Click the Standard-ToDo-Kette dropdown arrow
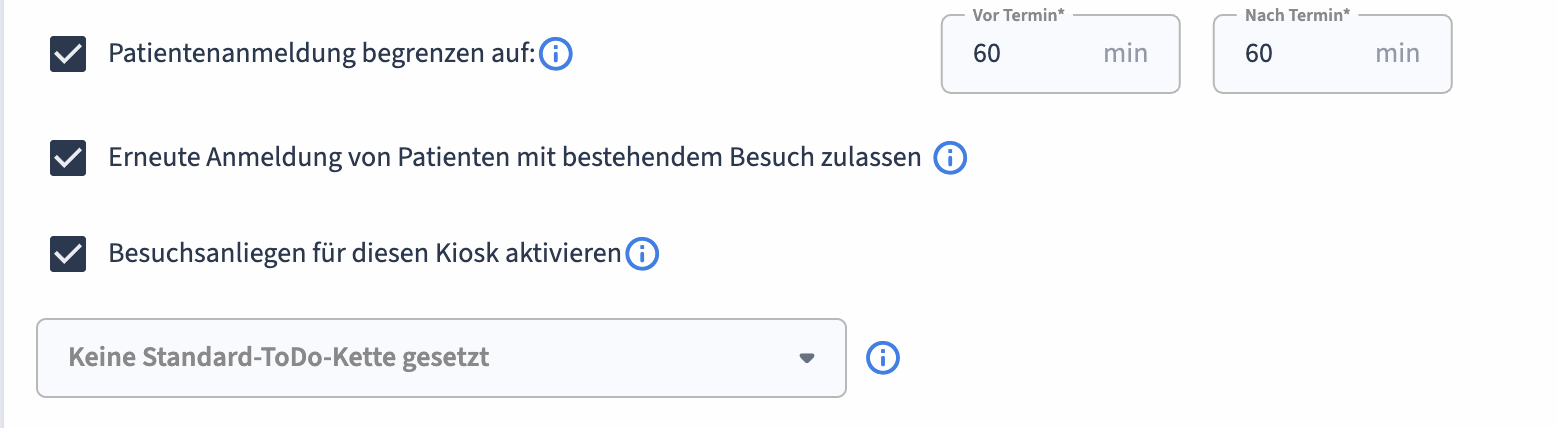This screenshot has width=1558, height=428. (807, 358)
